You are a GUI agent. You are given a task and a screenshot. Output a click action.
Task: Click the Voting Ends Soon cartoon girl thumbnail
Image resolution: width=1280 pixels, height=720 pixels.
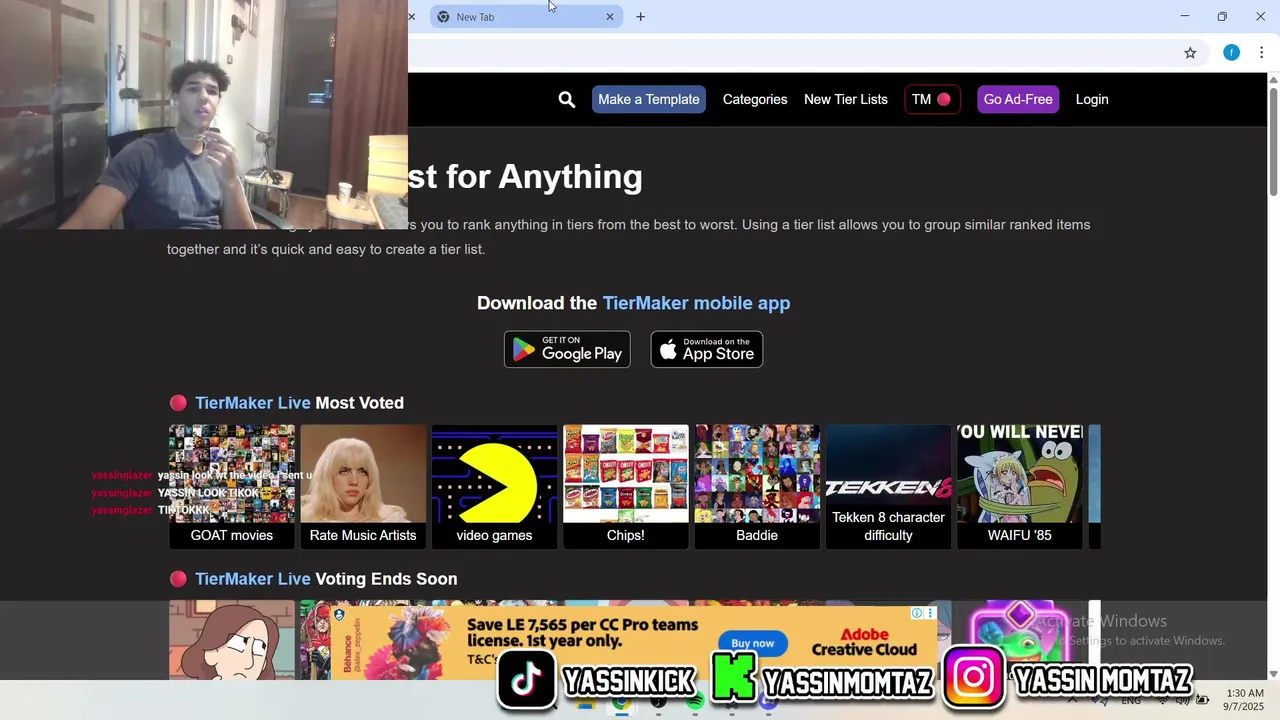(232, 640)
